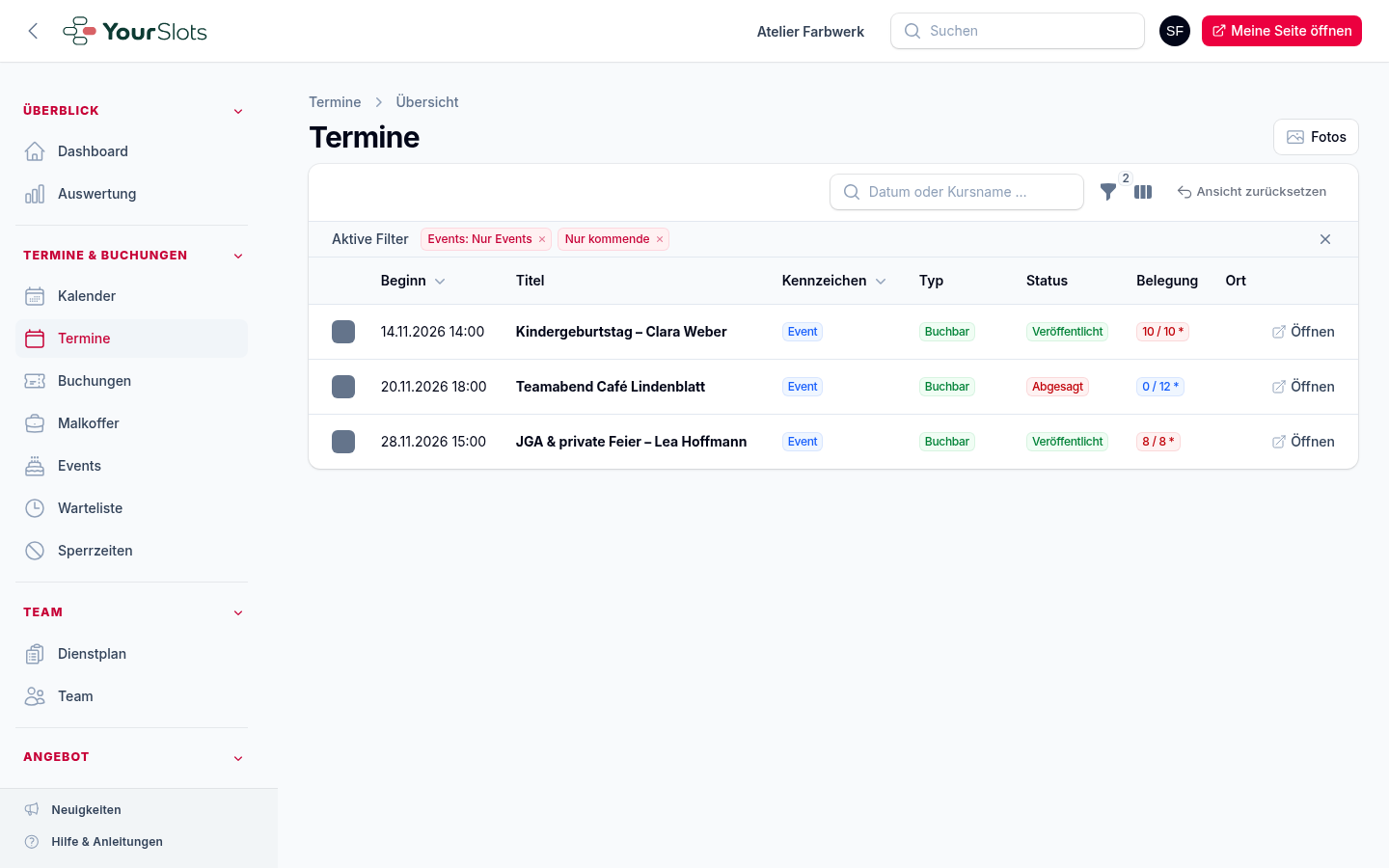Collapse the TERMINE & BUCHUNGEN section
This screenshot has width=1389, height=868.
[238, 256]
